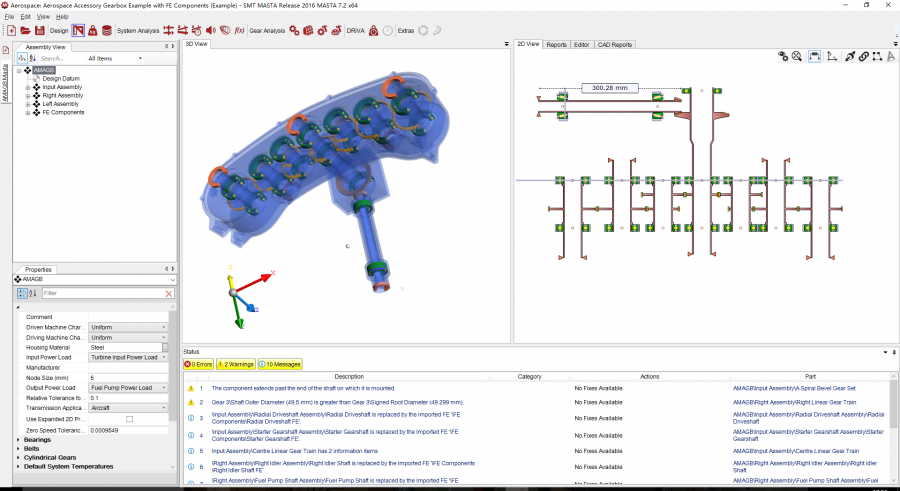
Task: Toggle the 10 Messages filter
Action: (280, 364)
